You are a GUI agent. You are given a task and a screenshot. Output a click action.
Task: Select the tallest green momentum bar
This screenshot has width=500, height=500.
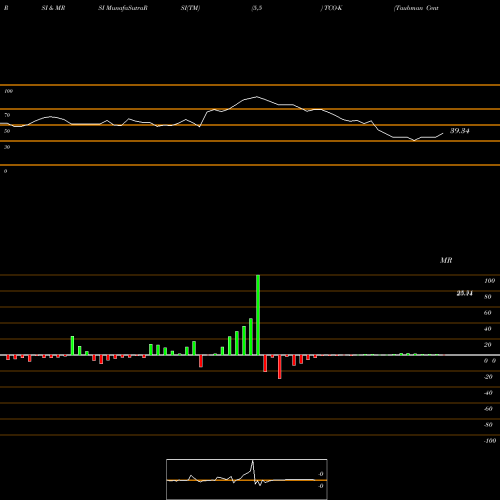(258, 315)
